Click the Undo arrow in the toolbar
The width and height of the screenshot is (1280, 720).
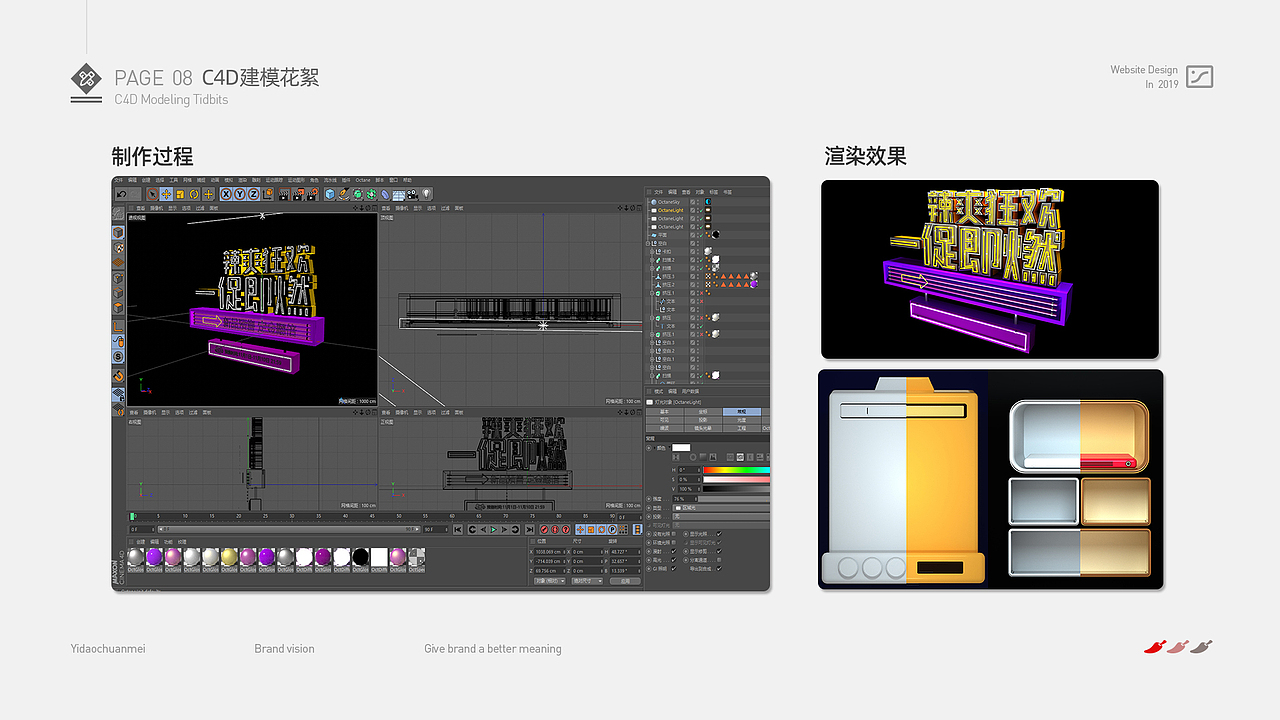[x=122, y=194]
